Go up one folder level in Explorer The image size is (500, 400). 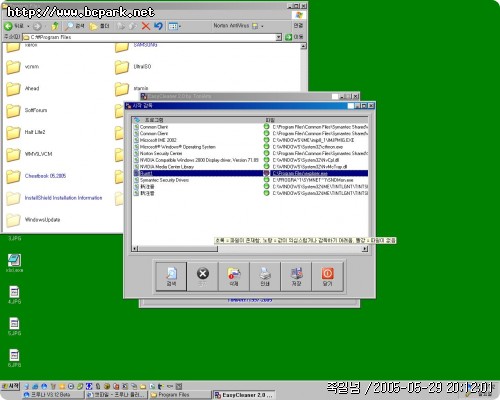[55, 26]
